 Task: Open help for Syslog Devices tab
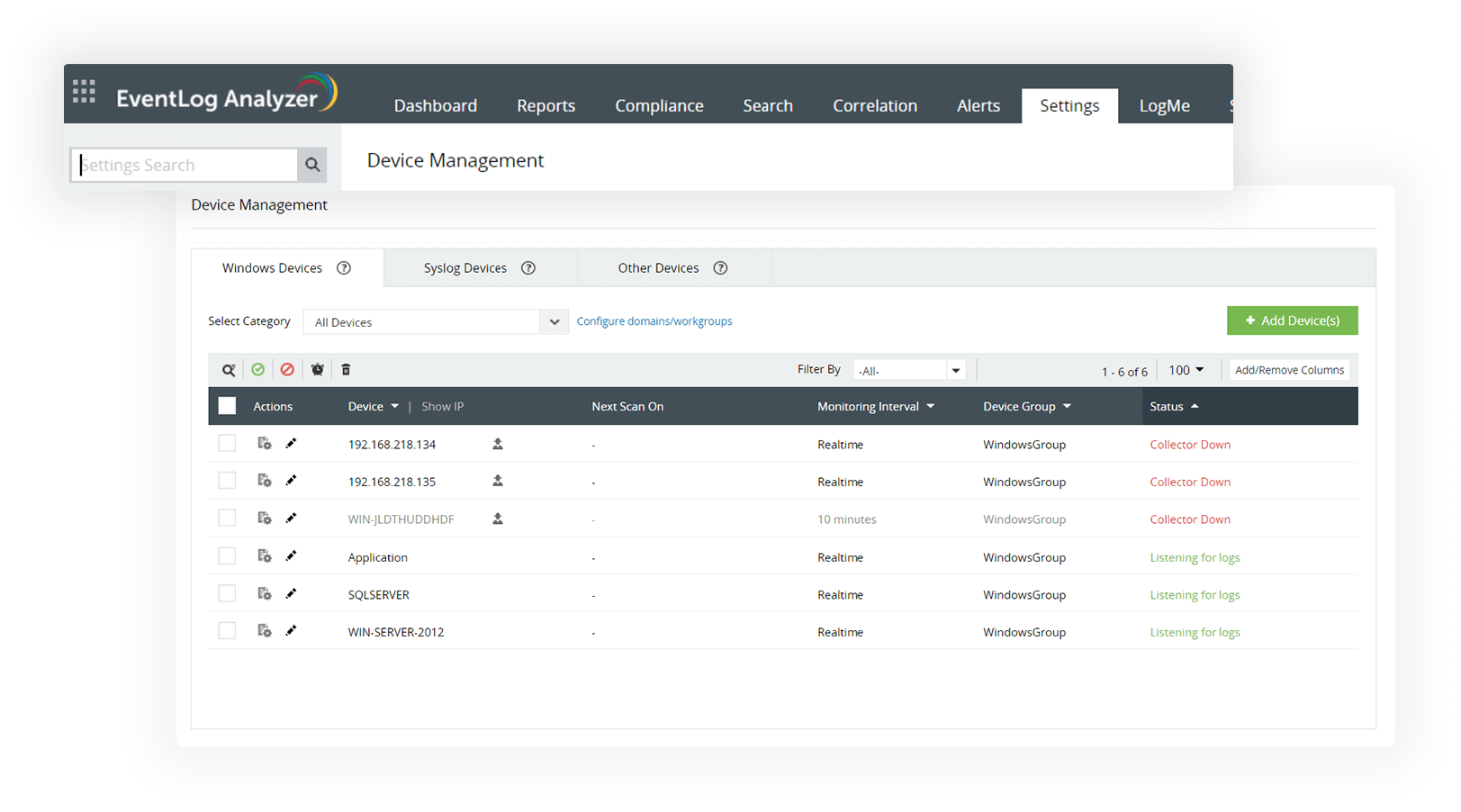tap(528, 268)
